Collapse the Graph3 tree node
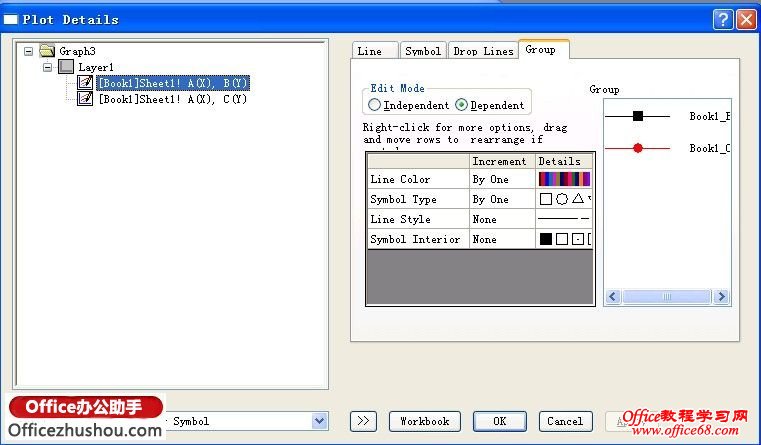This screenshot has height=445, width=761. 29,50
